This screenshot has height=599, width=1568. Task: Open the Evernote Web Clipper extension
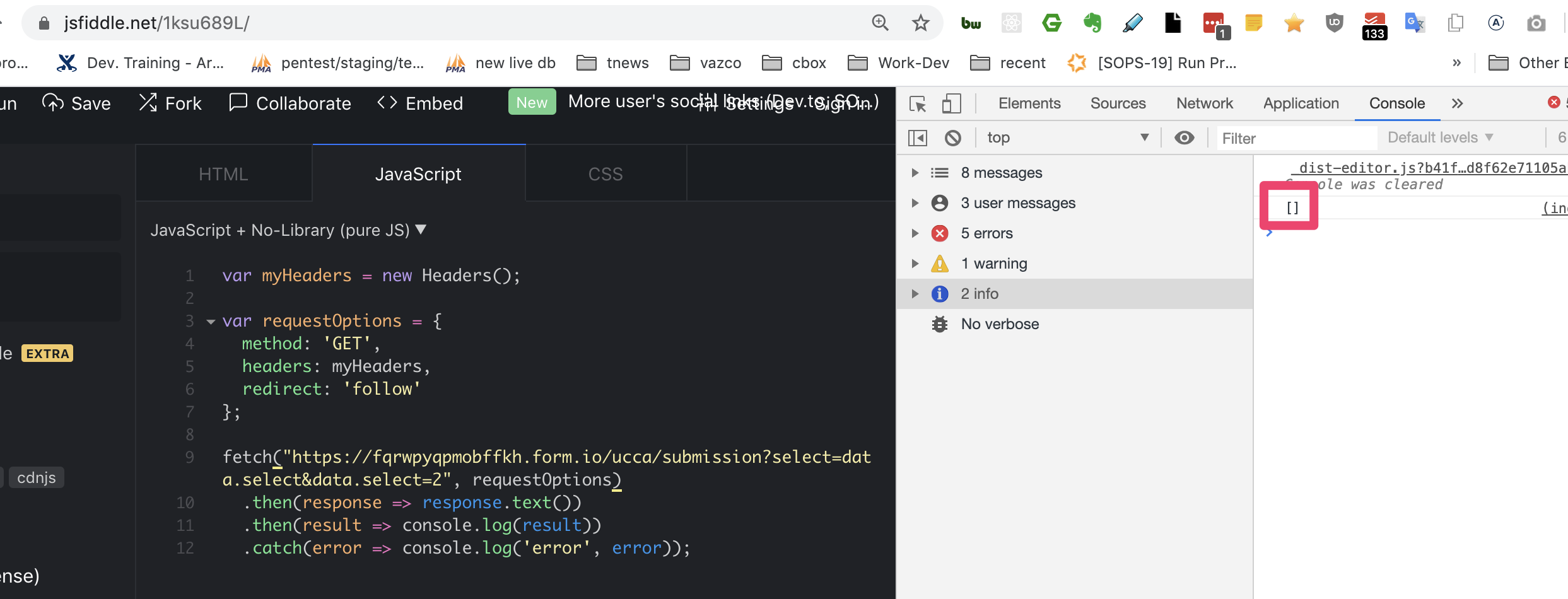(1092, 23)
